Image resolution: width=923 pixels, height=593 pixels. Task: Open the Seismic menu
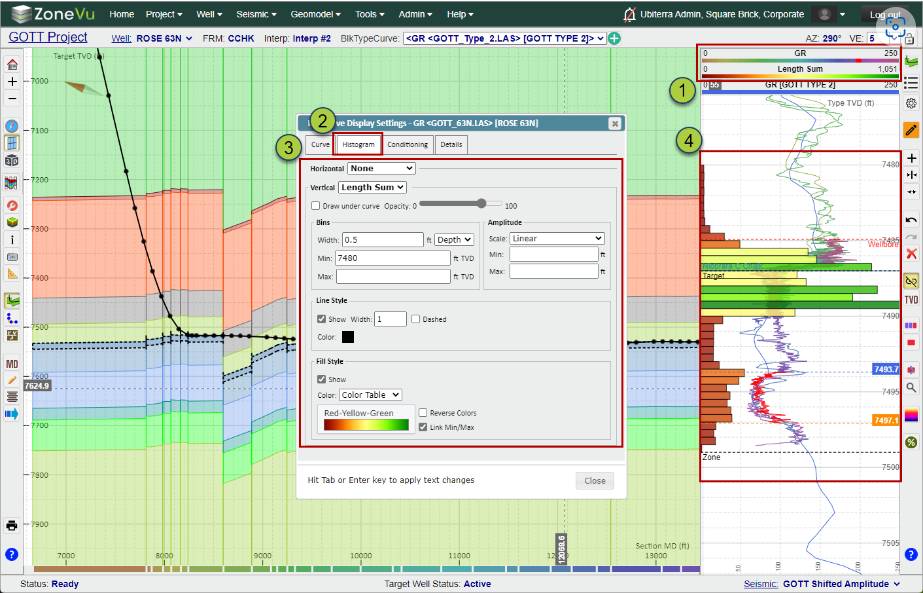tap(256, 14)
